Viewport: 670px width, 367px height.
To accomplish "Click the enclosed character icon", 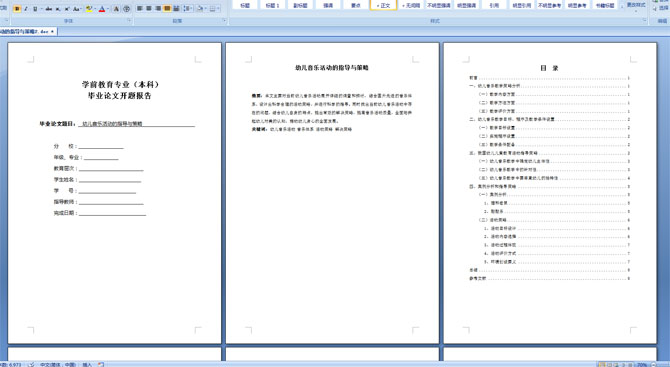I will [x=126, y=9].
